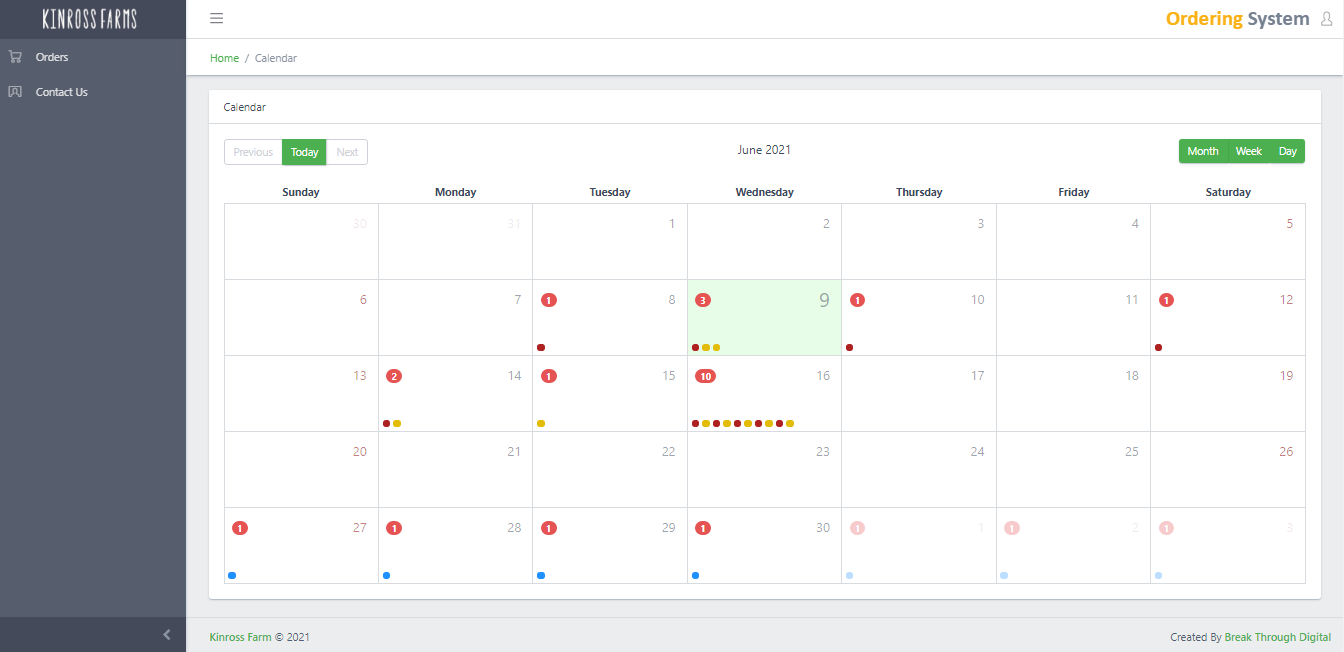Click the Orders cart icon
The height and width of the screenshot is (652, 1344).
coord(15,57)
